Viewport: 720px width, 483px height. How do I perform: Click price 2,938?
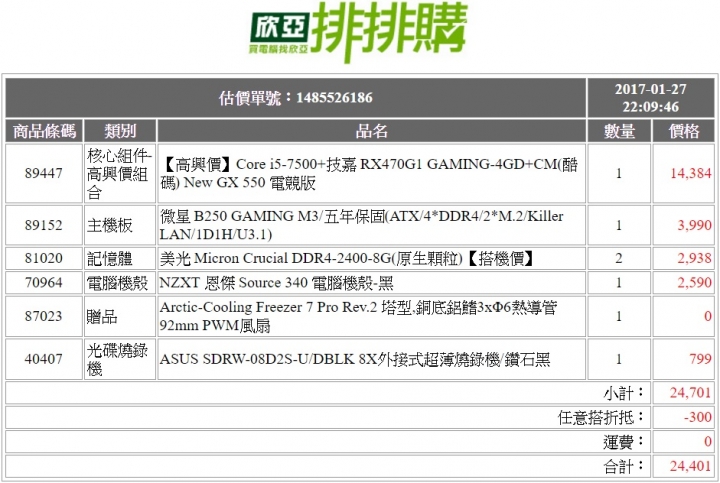694,258
